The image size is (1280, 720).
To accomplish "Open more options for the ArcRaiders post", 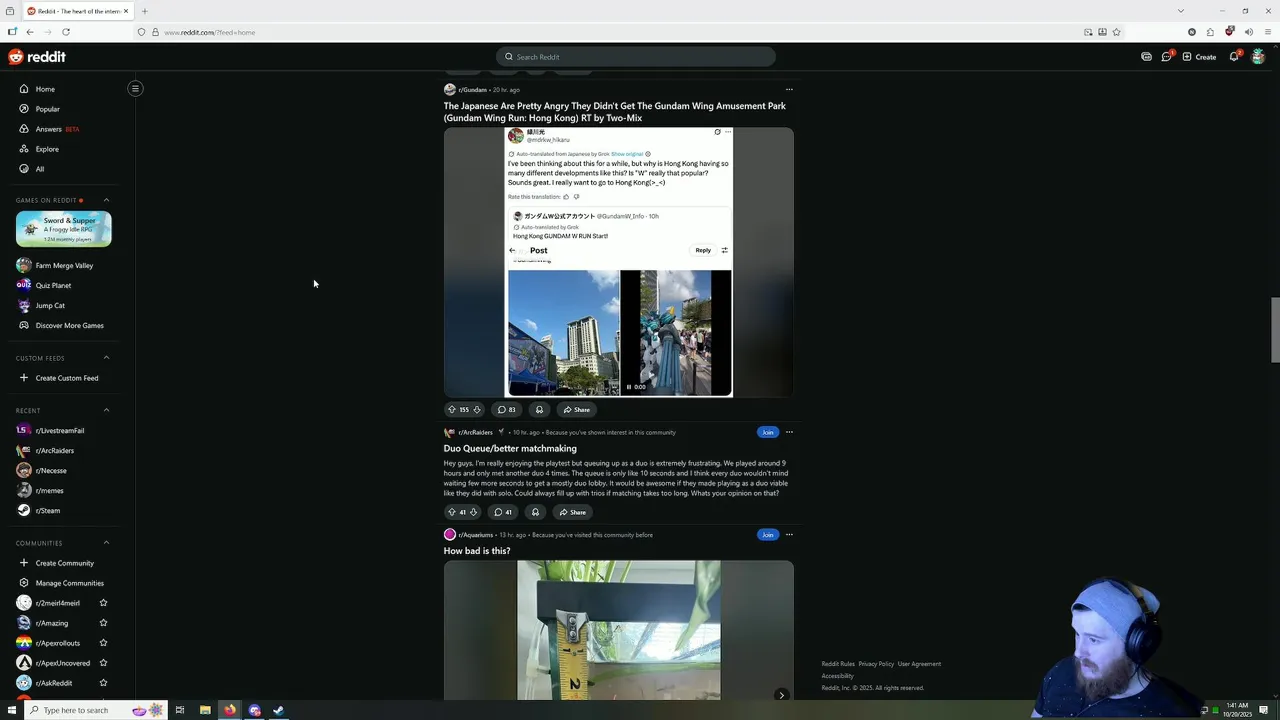I will point(789,432).
